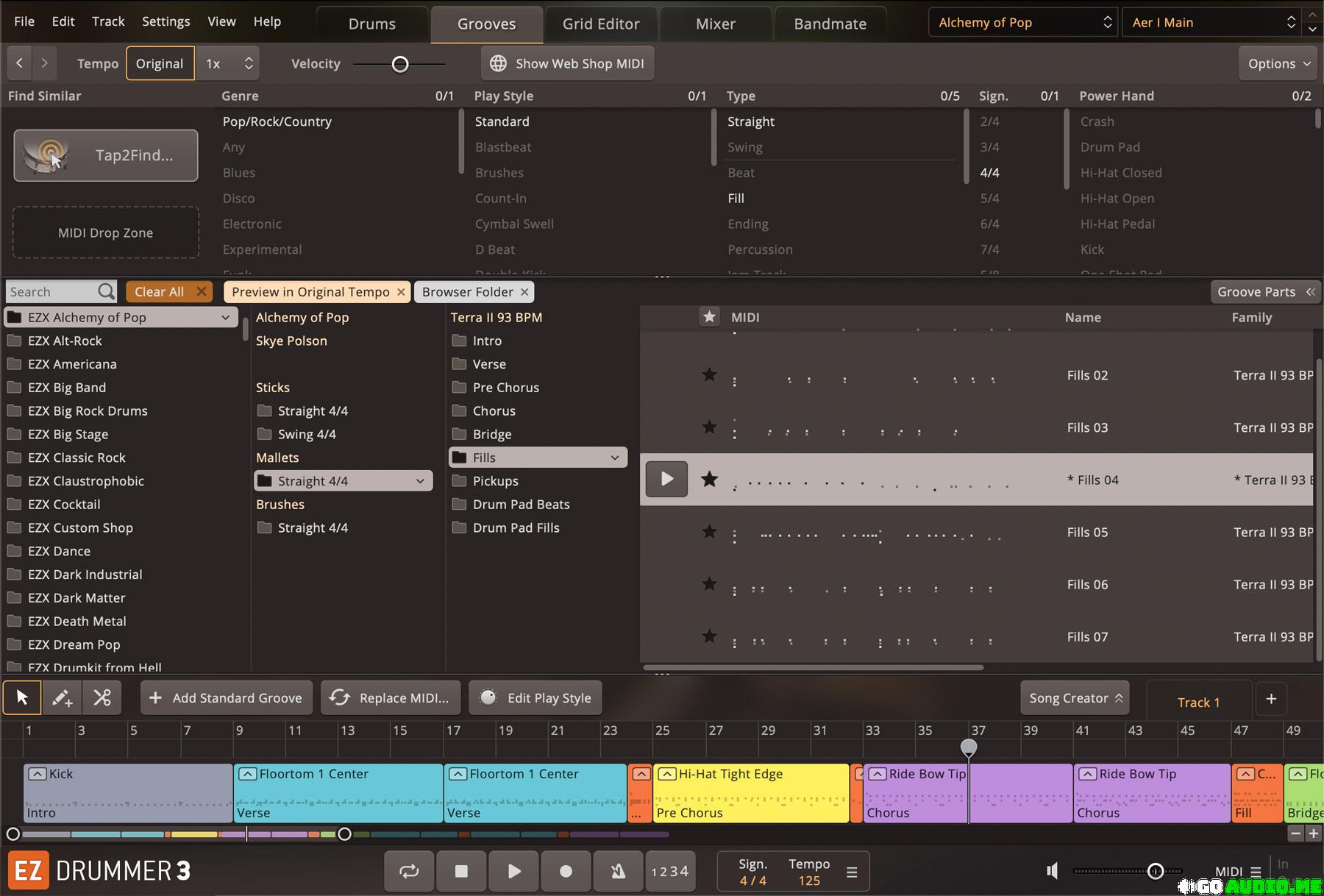Click the playhead marker at bar 37
The width and height of the screenshot is (1324, 896).
tap(969, 747)
